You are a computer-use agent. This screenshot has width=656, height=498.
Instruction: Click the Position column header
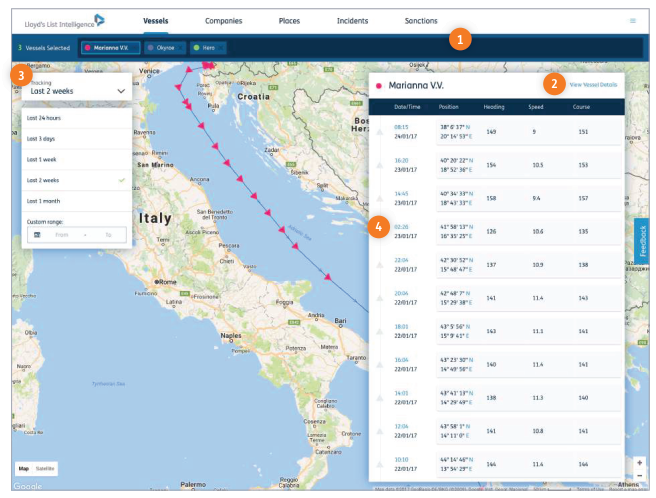[x=448, y=107]
